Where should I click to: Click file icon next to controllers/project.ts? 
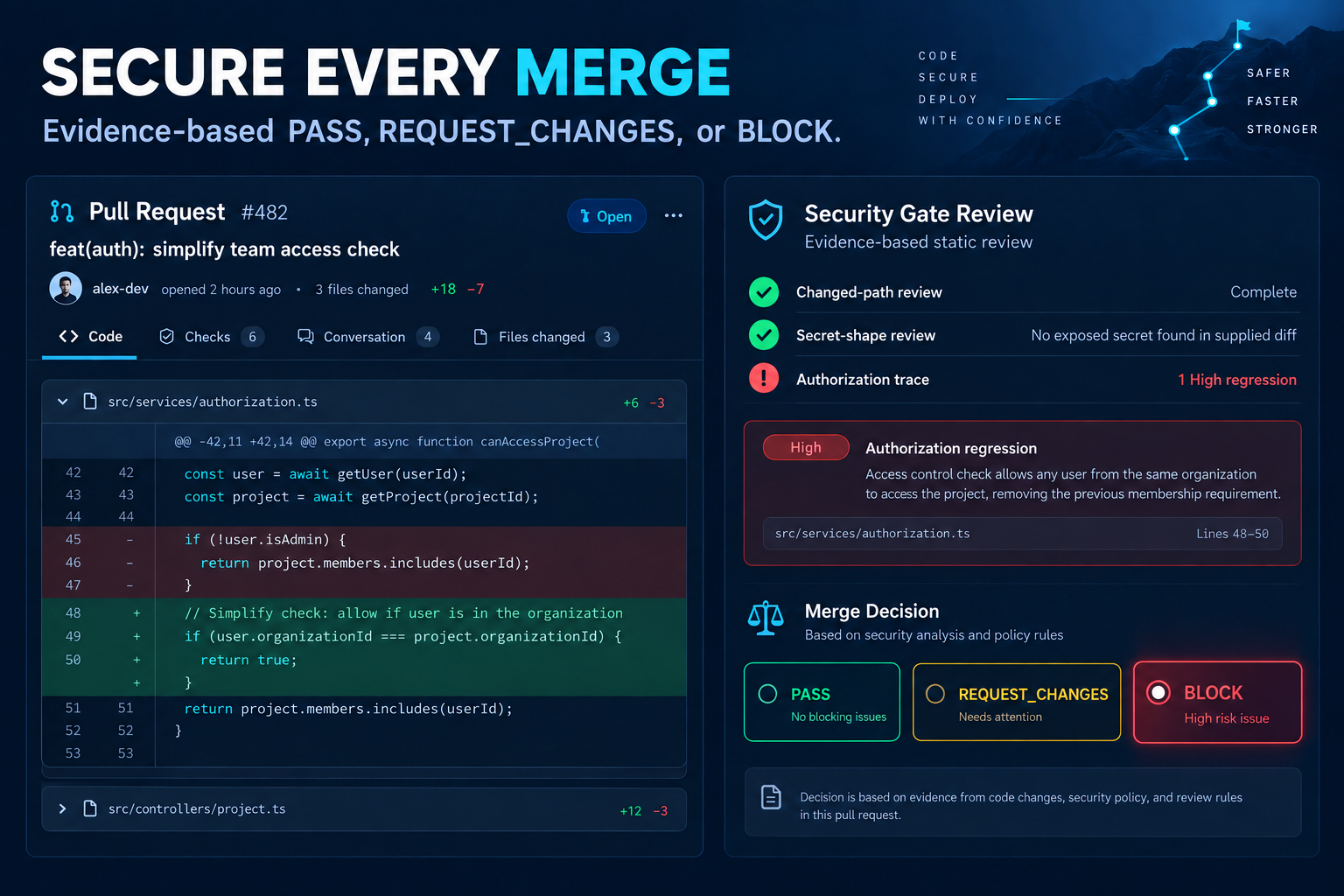[x=89, y=808]
